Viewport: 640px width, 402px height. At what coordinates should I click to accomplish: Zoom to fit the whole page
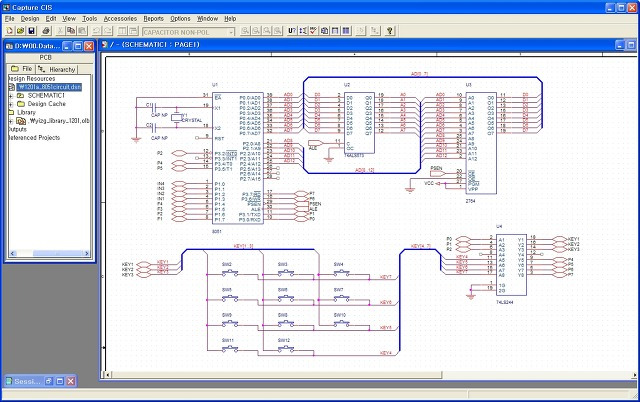tap(278, 31)
